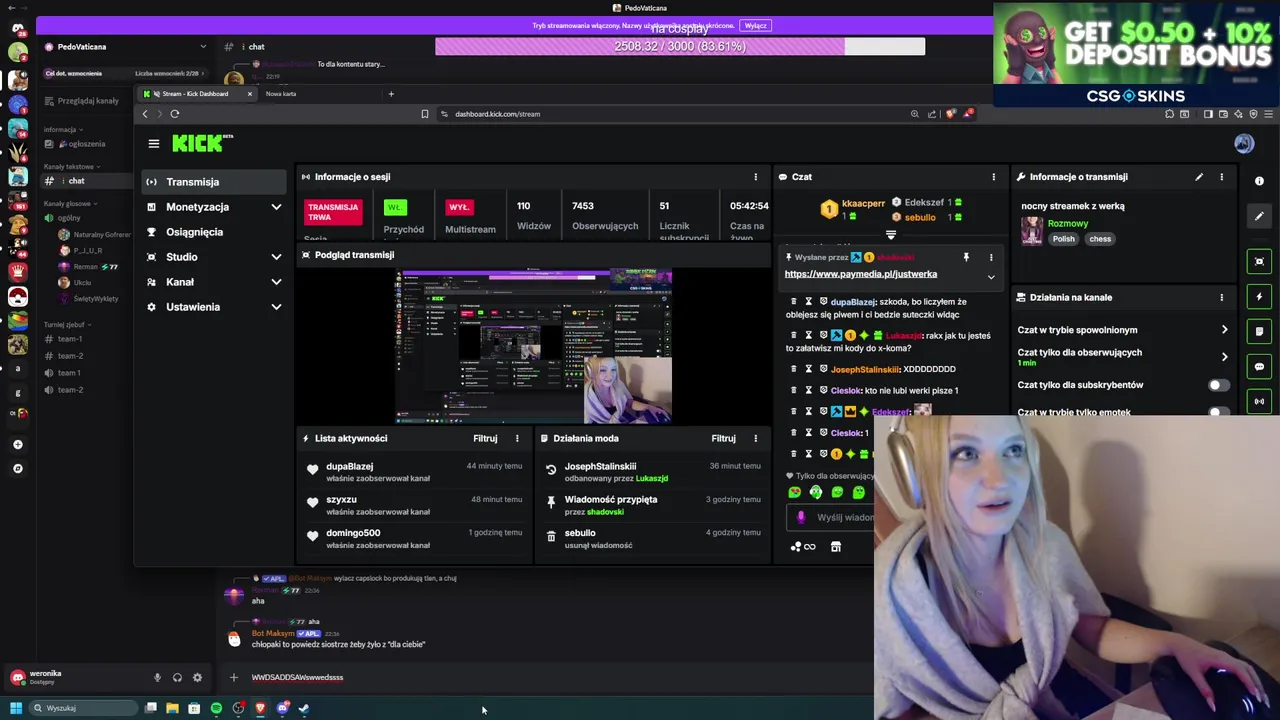Open options for Lista aktywności panel
Viewport: 1280px width, 720px height.
[x=517, y=438]
